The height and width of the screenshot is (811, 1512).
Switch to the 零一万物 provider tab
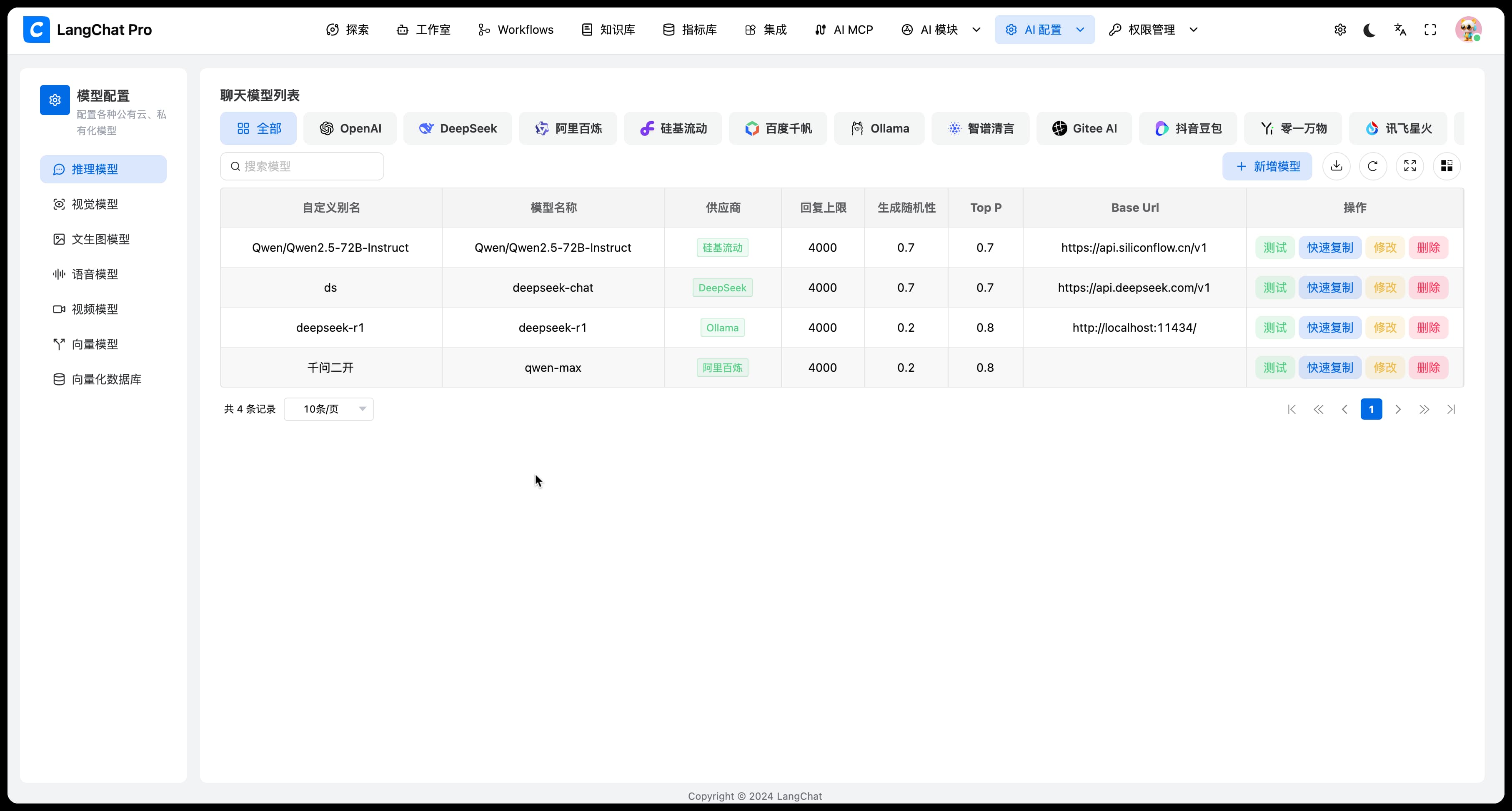[1293, 128]
